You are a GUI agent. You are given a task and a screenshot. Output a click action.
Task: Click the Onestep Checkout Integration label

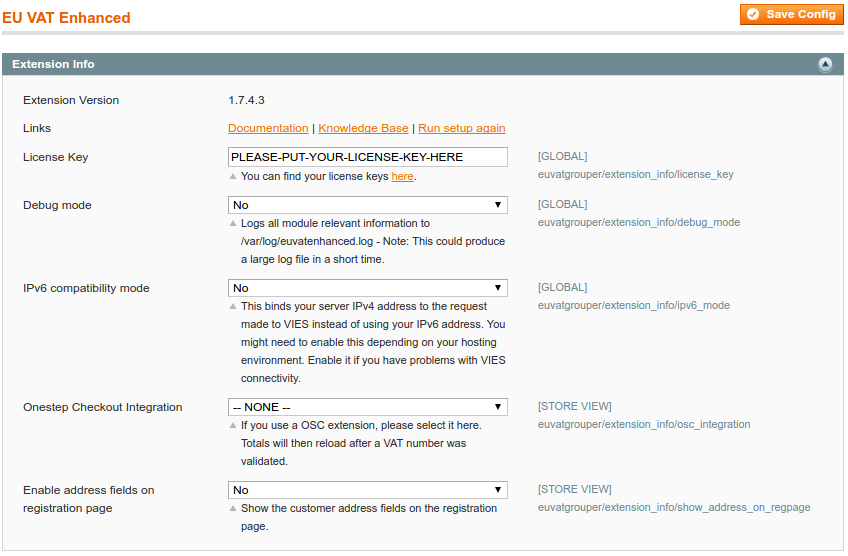click(x=103, y=407)
